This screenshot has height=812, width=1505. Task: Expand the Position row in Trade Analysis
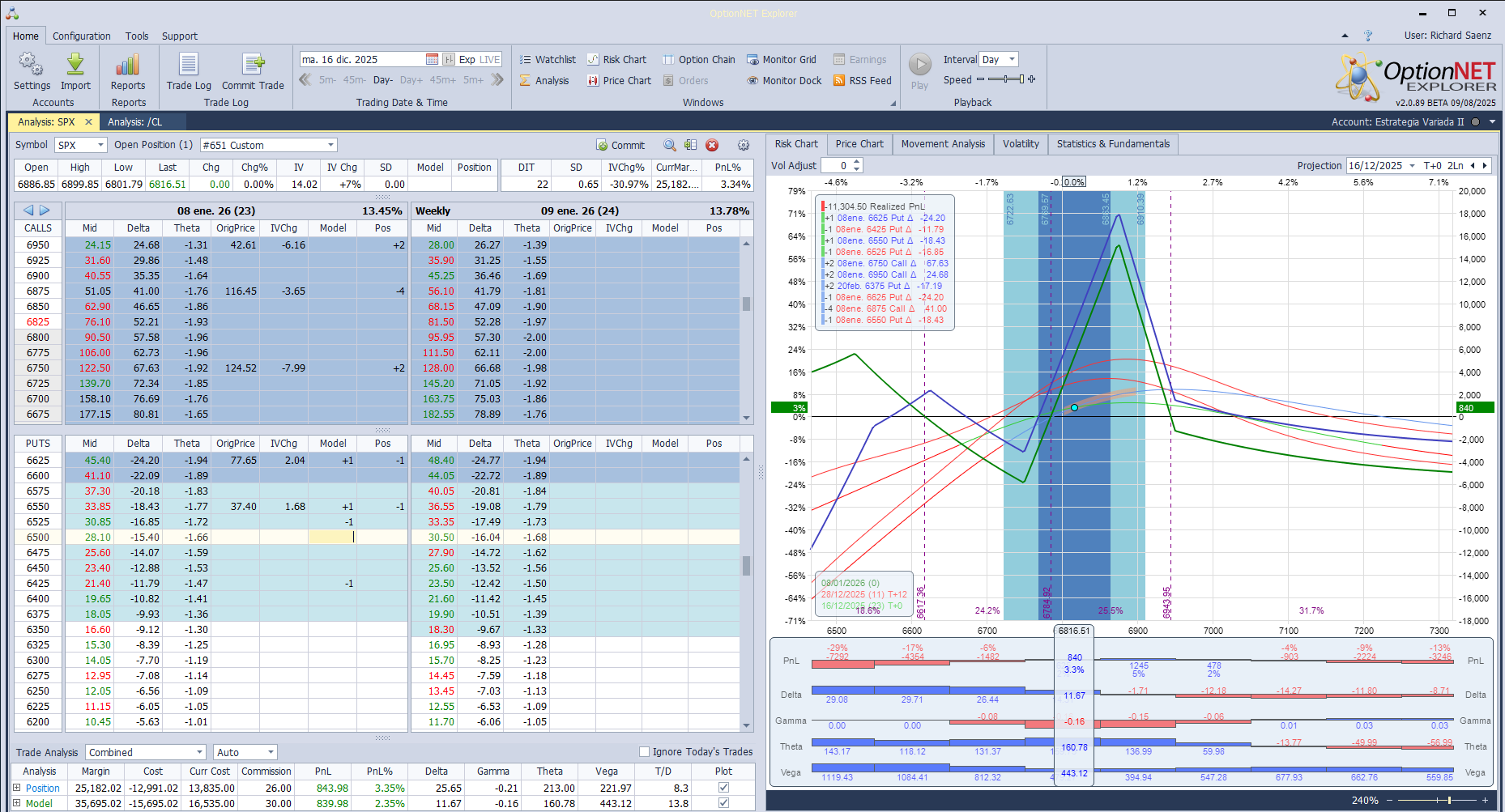17,788
